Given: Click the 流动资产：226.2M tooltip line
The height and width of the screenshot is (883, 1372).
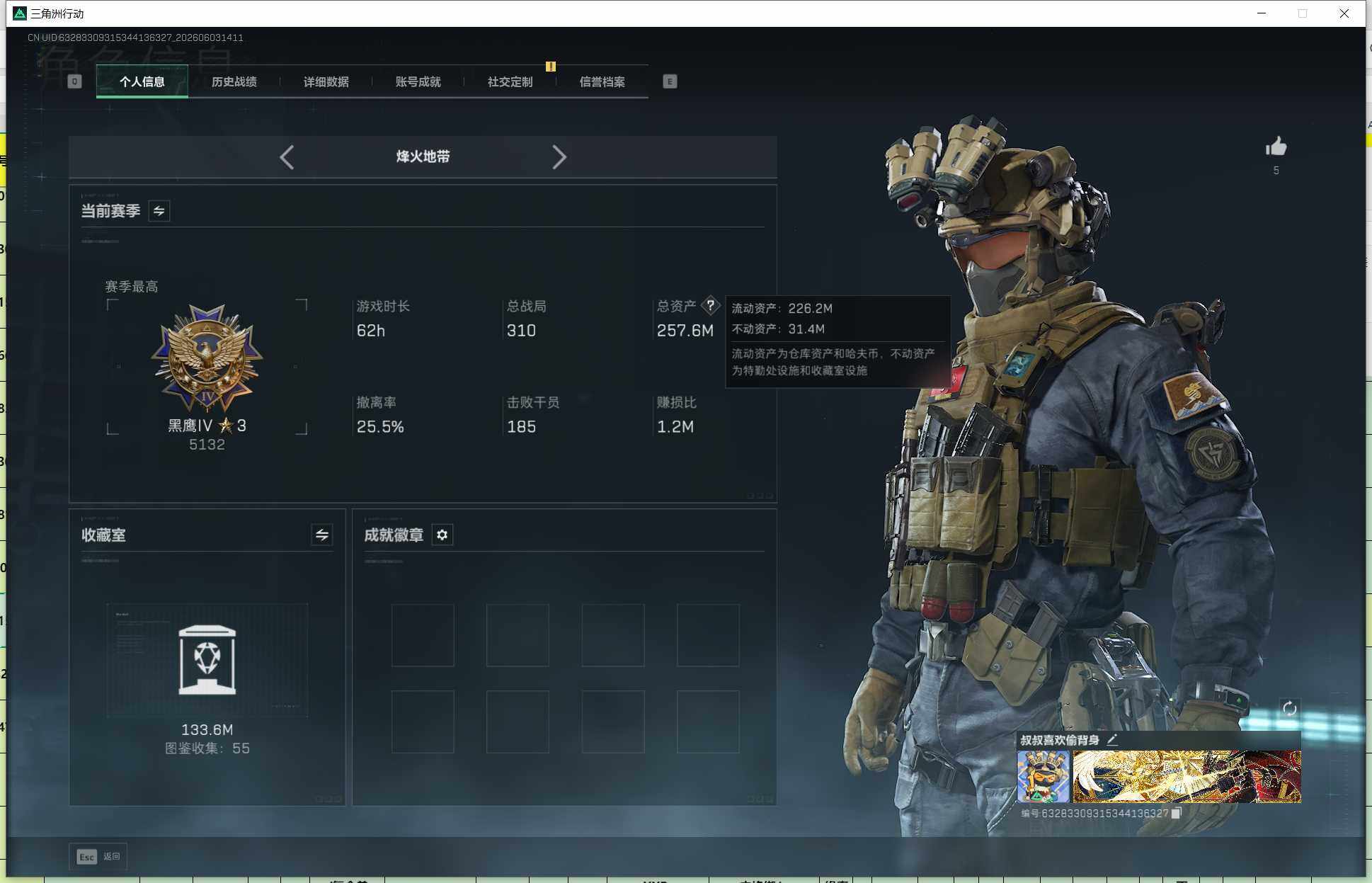Looking at the screenshot, I should 782,308.
